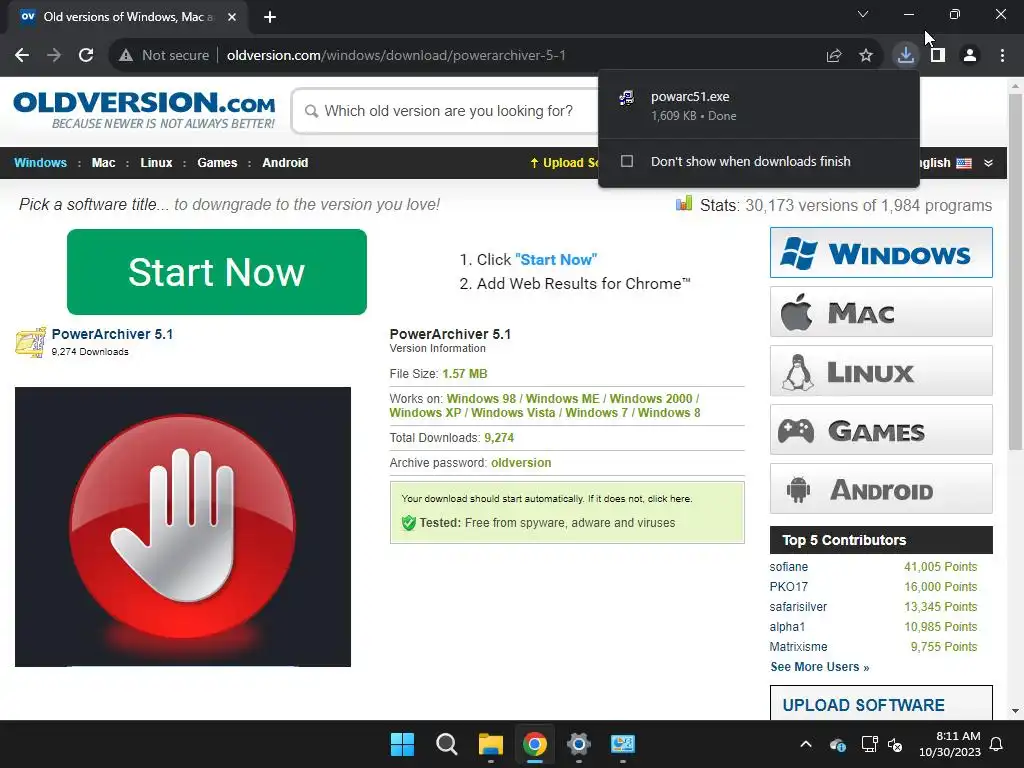Select Mac in the navigation bar

[x=103, y=163]
